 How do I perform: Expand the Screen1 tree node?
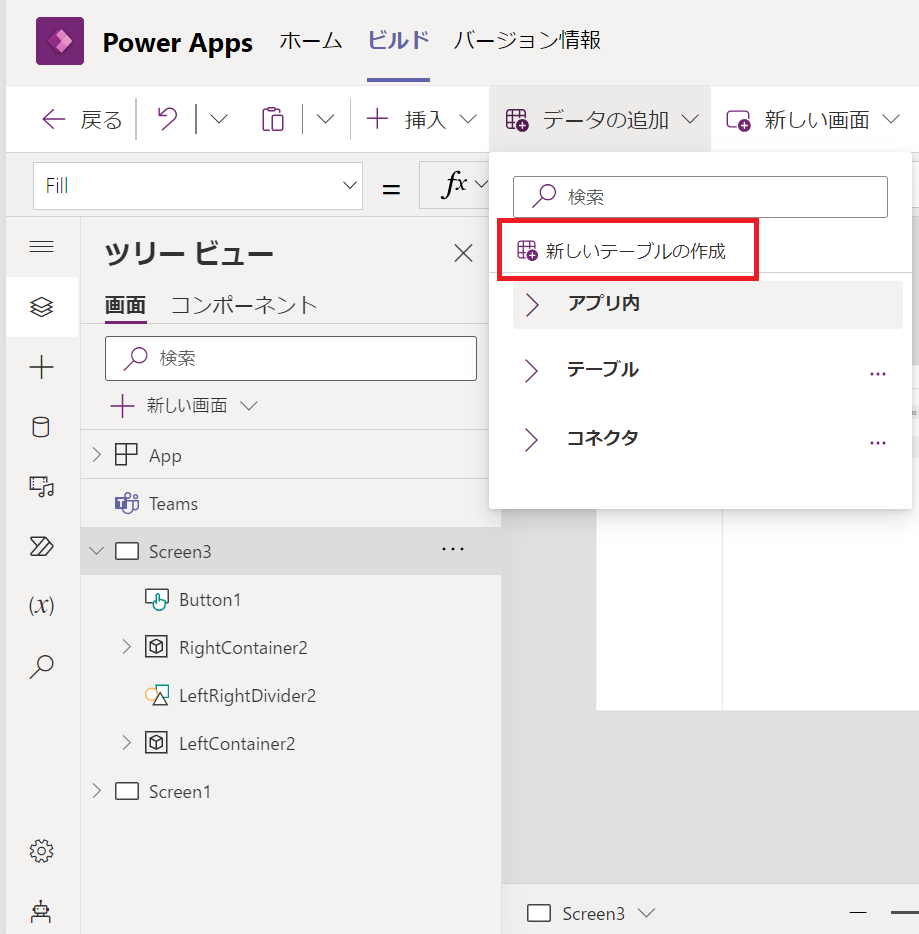(x=96, y=791)
